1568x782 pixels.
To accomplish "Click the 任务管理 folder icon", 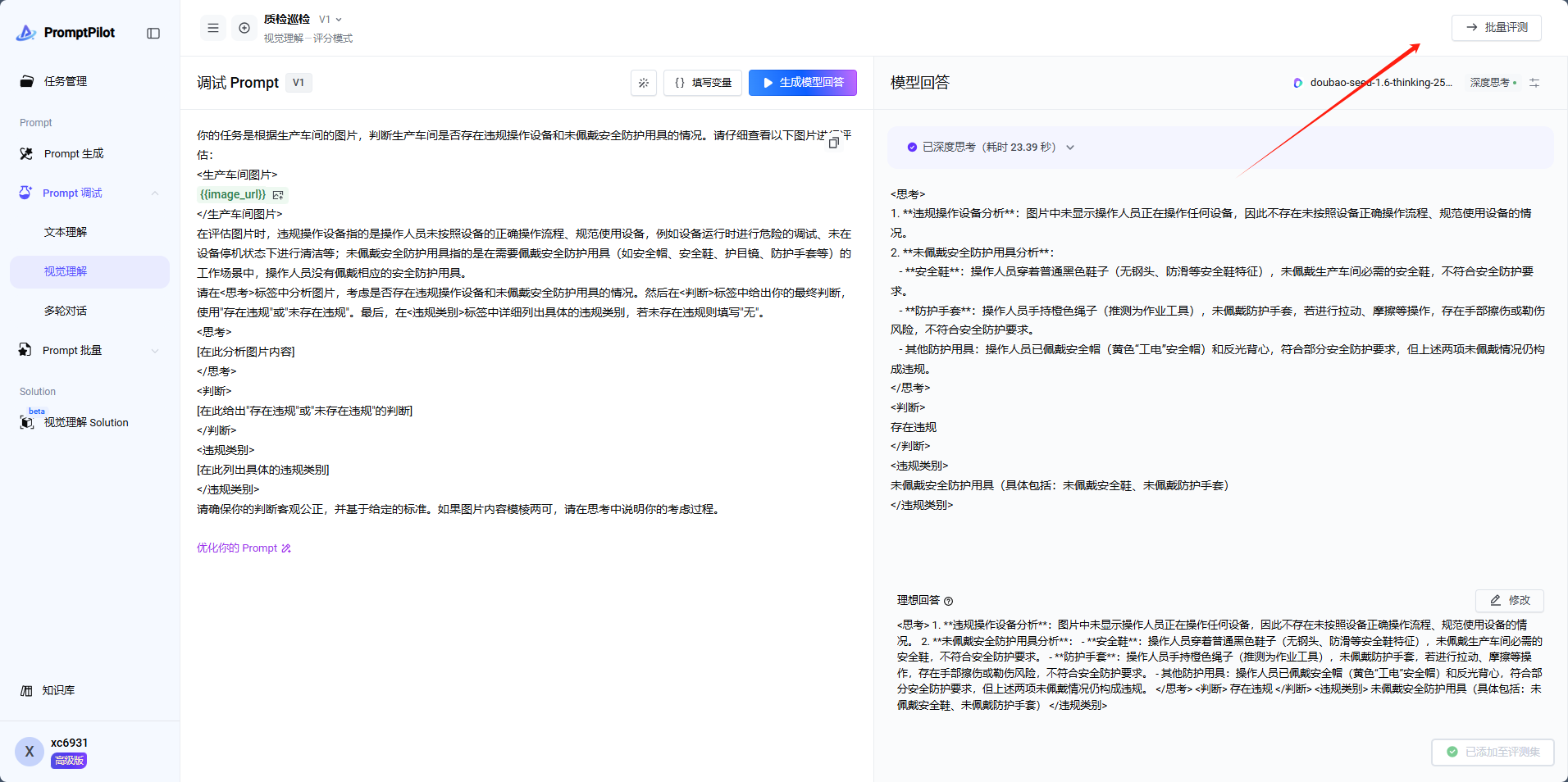I will pos(27,81).
